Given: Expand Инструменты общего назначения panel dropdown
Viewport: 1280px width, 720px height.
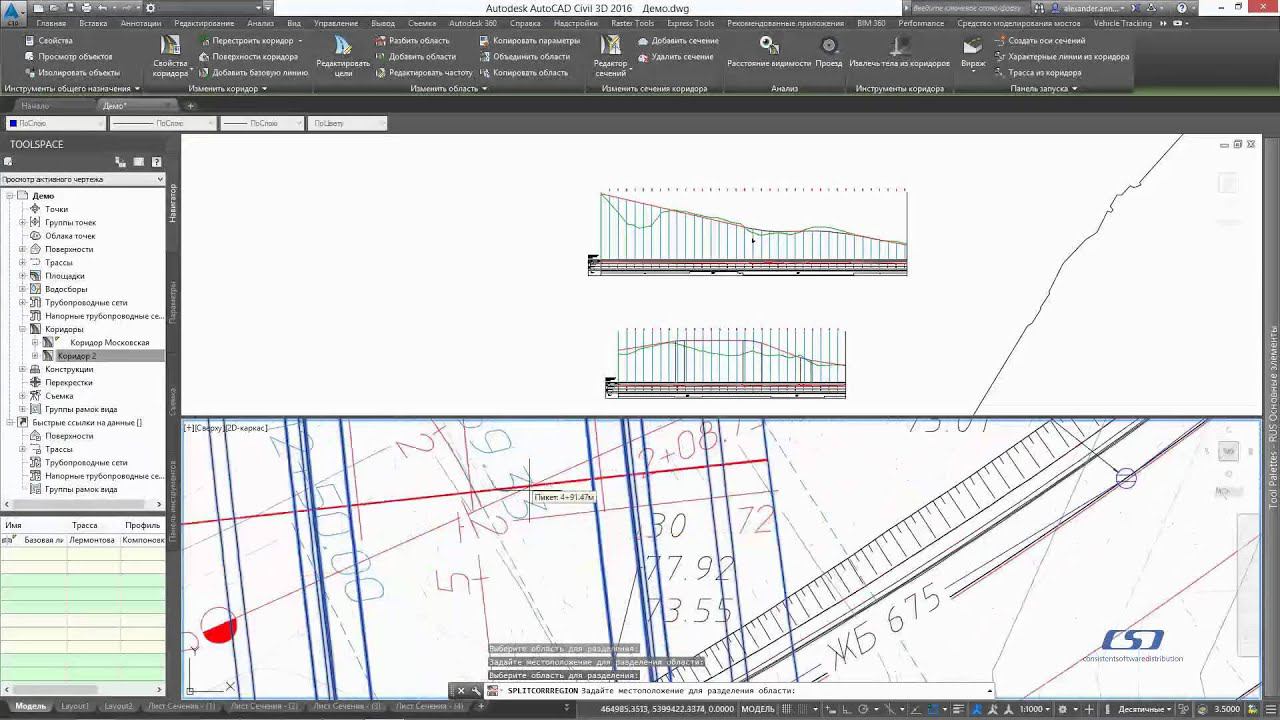Looking at the screenshot, I should coord(72,89).
